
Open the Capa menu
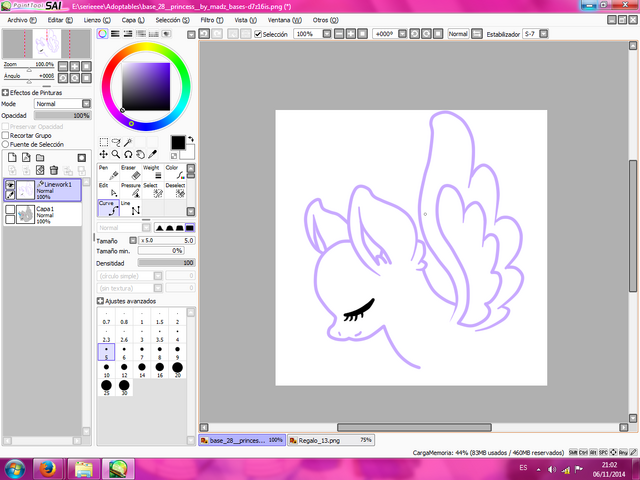pos(133,20)
